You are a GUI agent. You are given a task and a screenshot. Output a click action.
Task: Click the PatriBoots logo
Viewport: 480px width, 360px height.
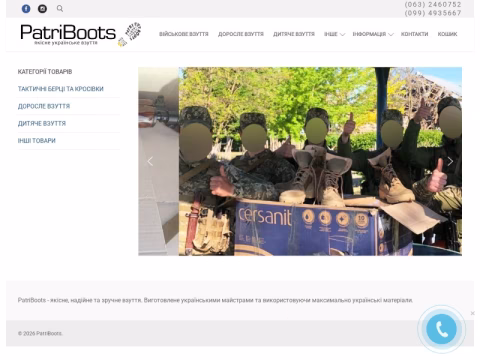pos(81,34)
